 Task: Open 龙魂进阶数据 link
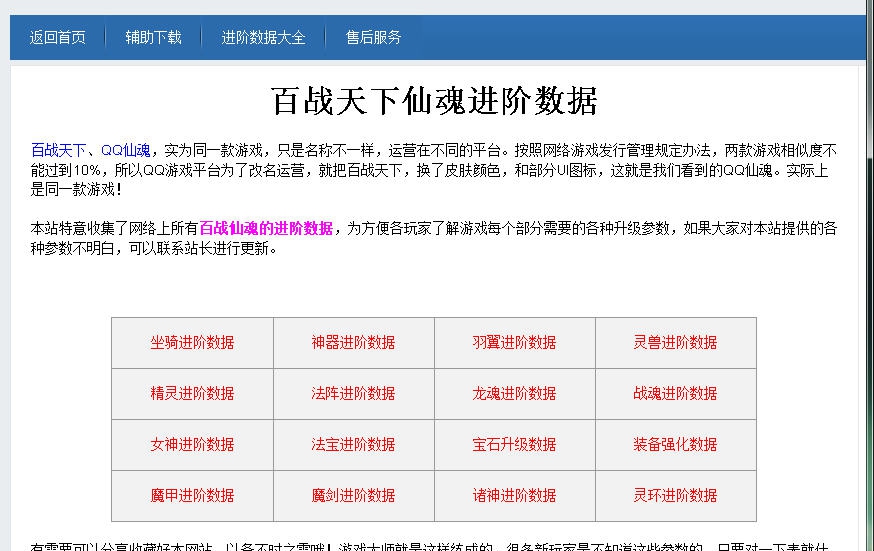(514, 394)
